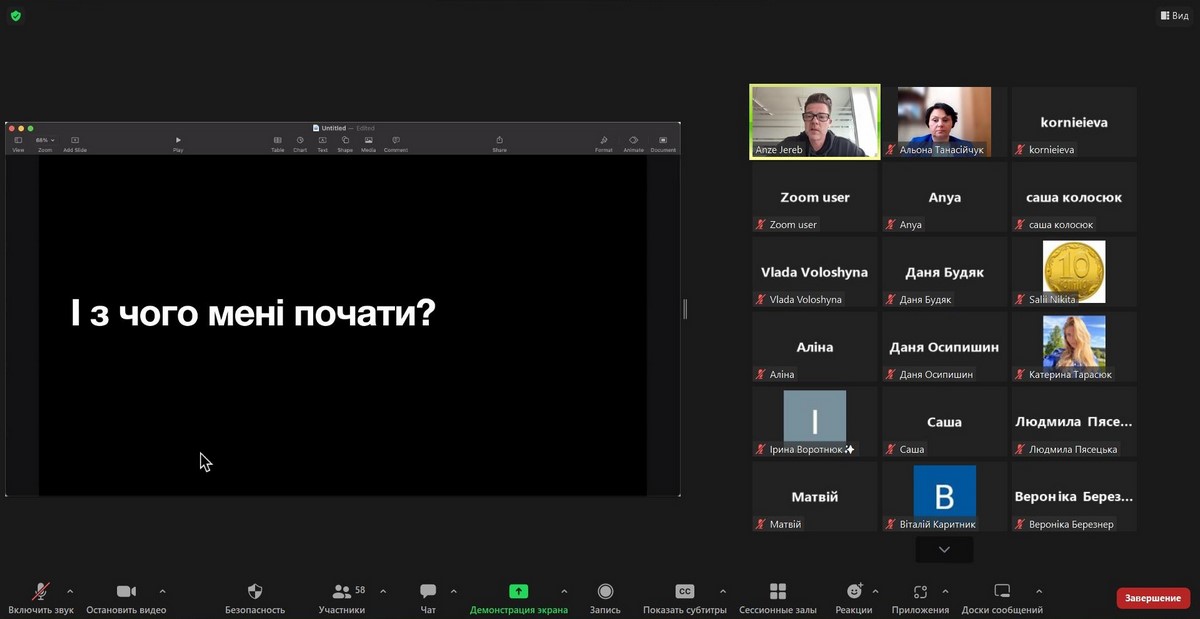
Task: Open the View (Вид) menu
Action: tap(1174, 16)
